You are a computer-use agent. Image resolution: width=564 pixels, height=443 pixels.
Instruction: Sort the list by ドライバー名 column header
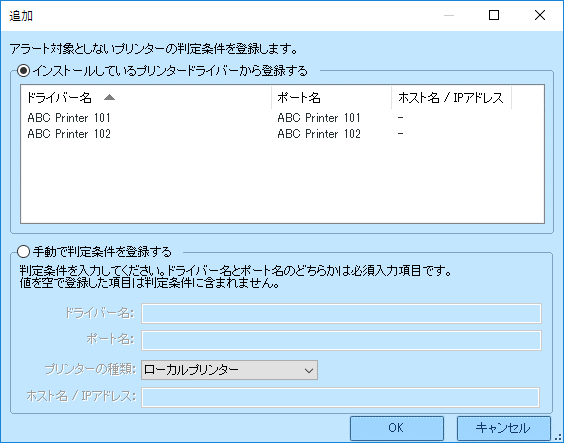pos(146,97)
